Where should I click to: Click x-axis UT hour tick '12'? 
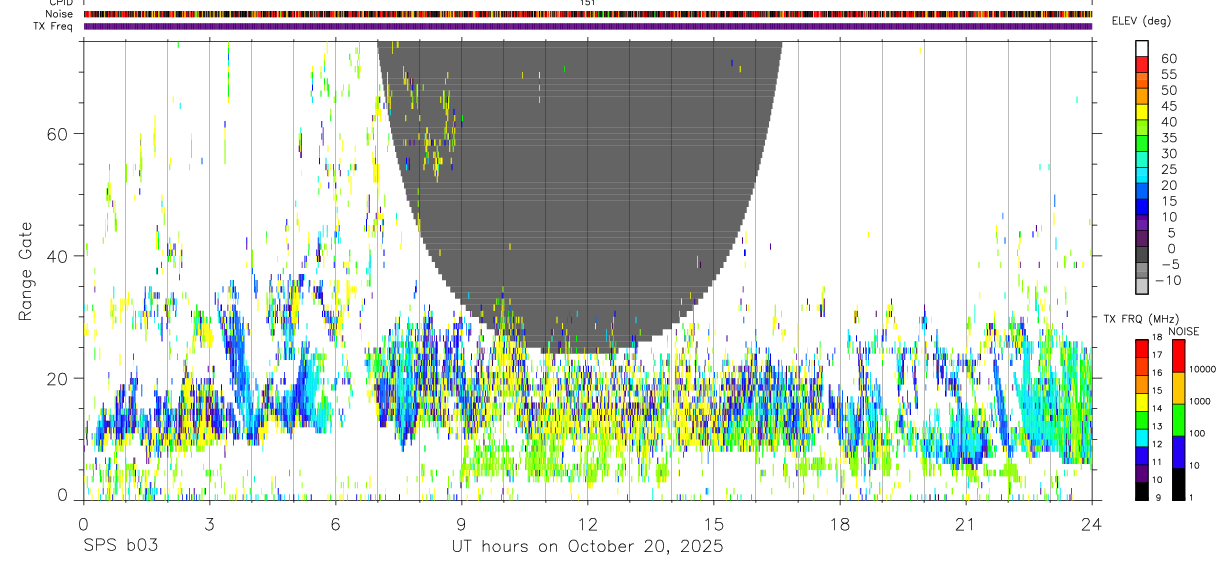pos(587,523)
